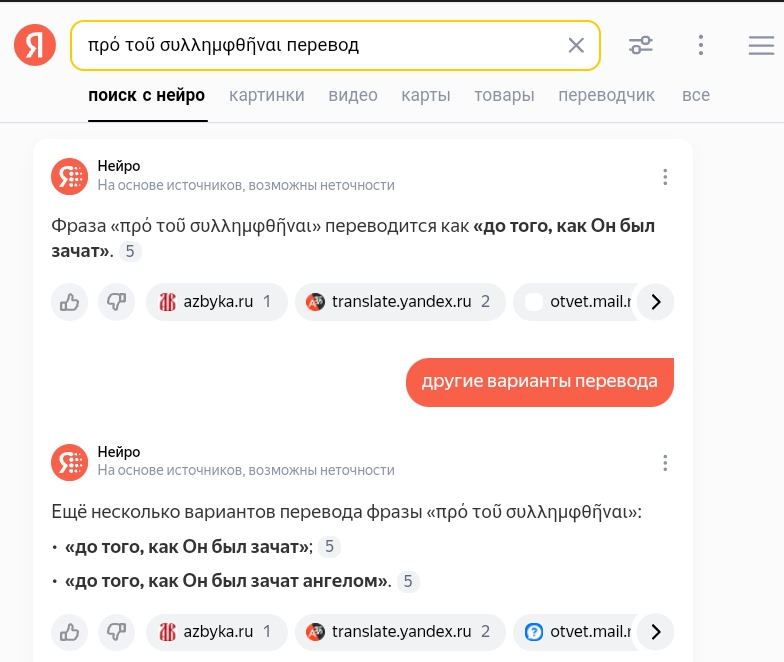The image size is (784, 662).
Task: Open azbyka.ru source in first answer
Action: (x=217, y=302)
